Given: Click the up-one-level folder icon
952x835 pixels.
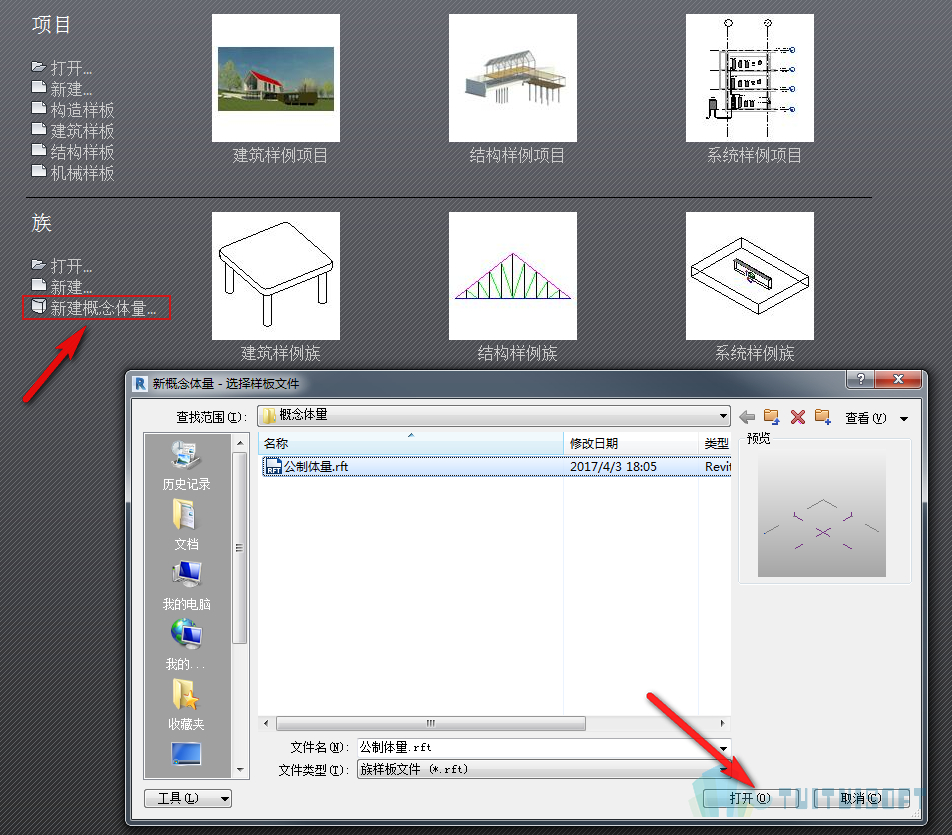Looking at the screenshot, I should [772, 417].
